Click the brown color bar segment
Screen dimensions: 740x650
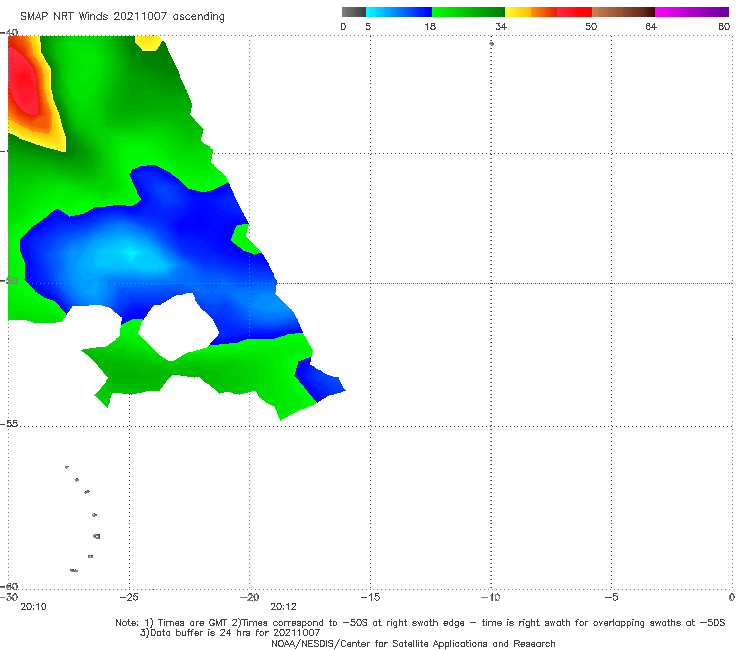623,12
